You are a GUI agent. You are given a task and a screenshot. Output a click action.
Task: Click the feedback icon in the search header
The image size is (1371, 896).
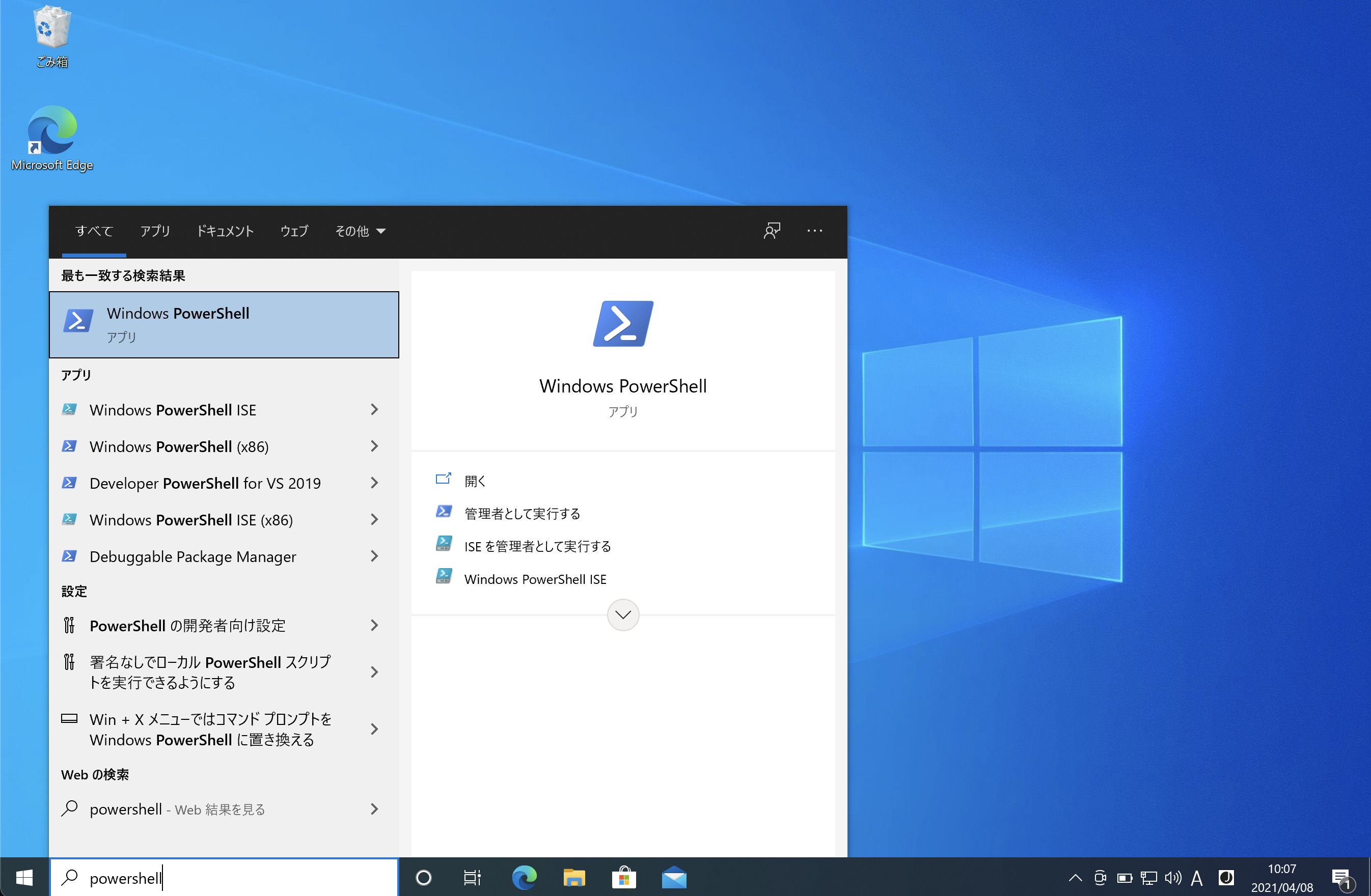pyautogui.click(x=772, y=231)
